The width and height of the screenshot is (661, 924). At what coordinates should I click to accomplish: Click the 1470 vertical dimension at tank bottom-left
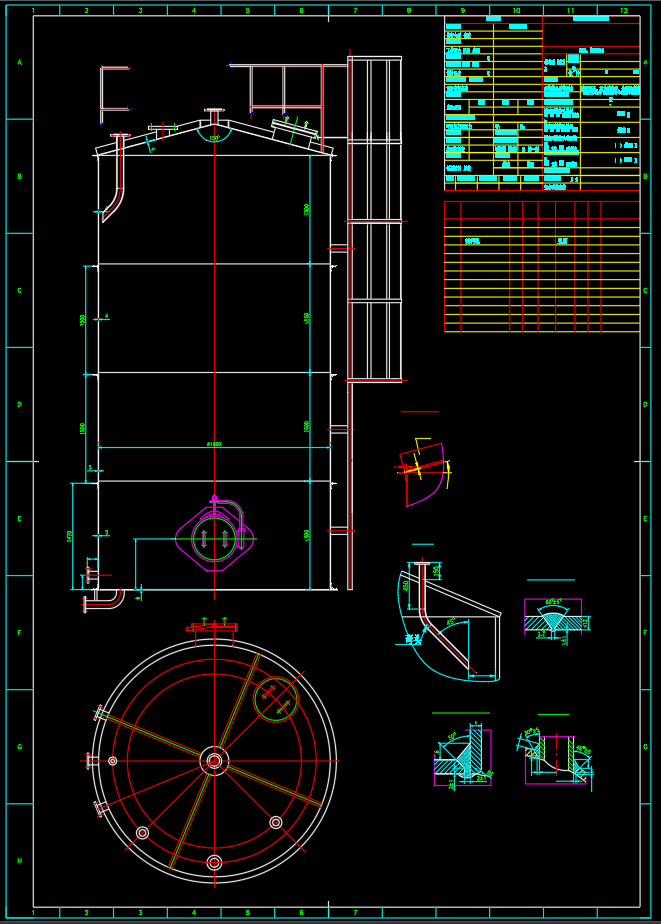pyautogui.click(x=71, y=536)
